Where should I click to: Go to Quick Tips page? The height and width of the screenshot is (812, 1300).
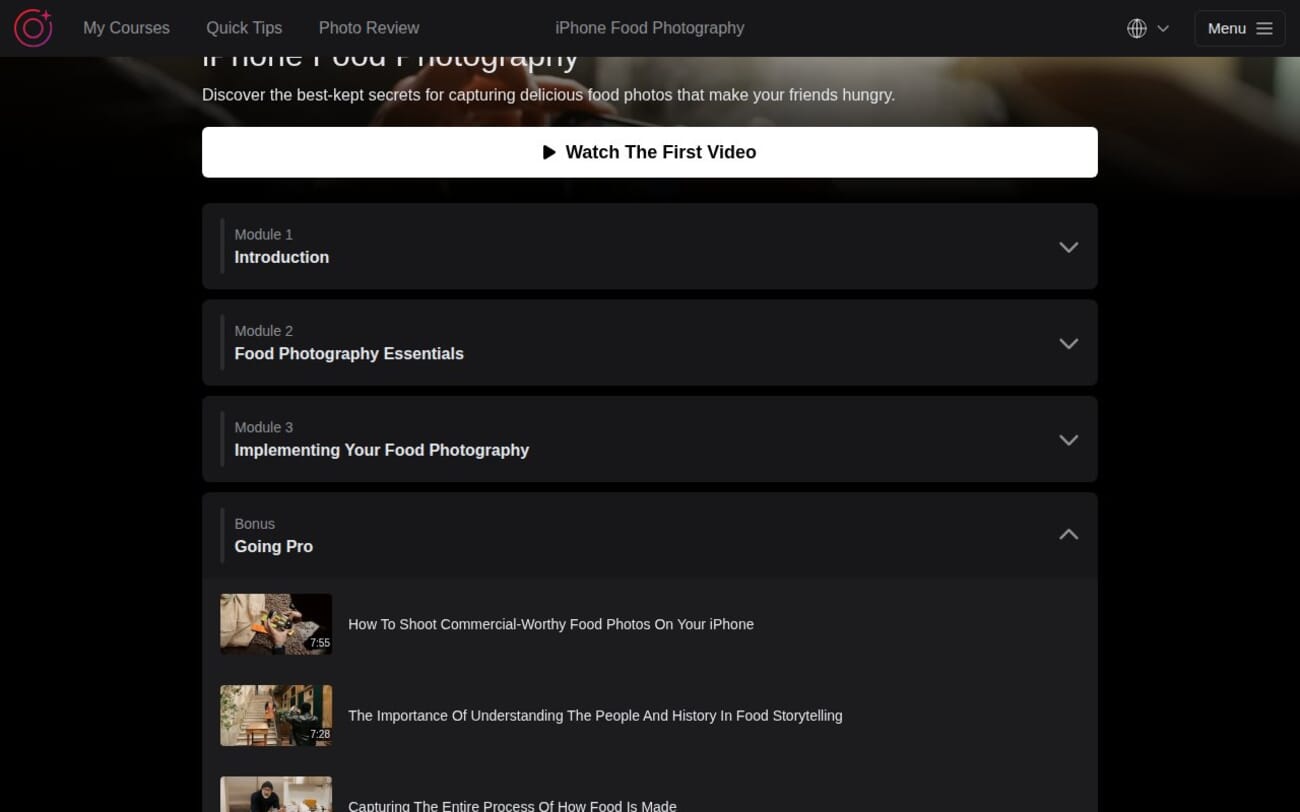point(244,28)
